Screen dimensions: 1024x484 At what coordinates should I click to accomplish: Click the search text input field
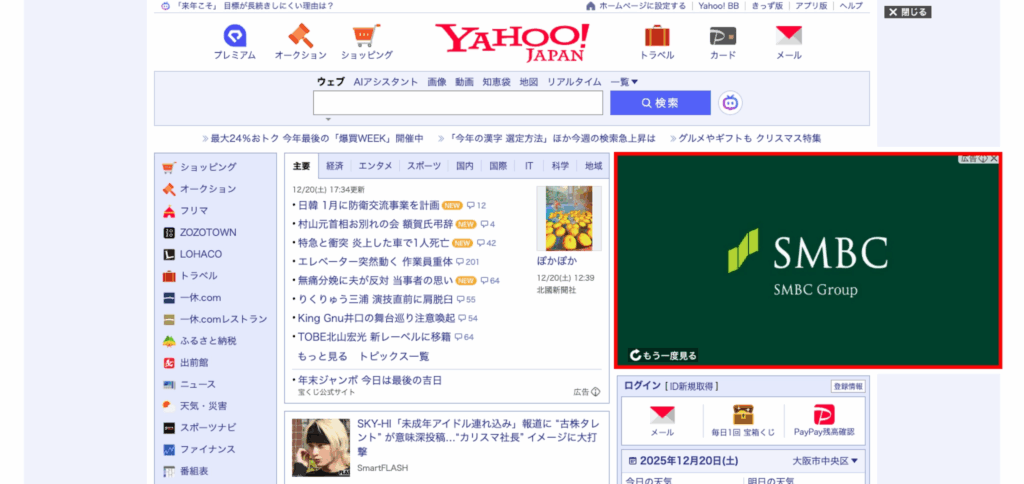[x=457, y=103]
